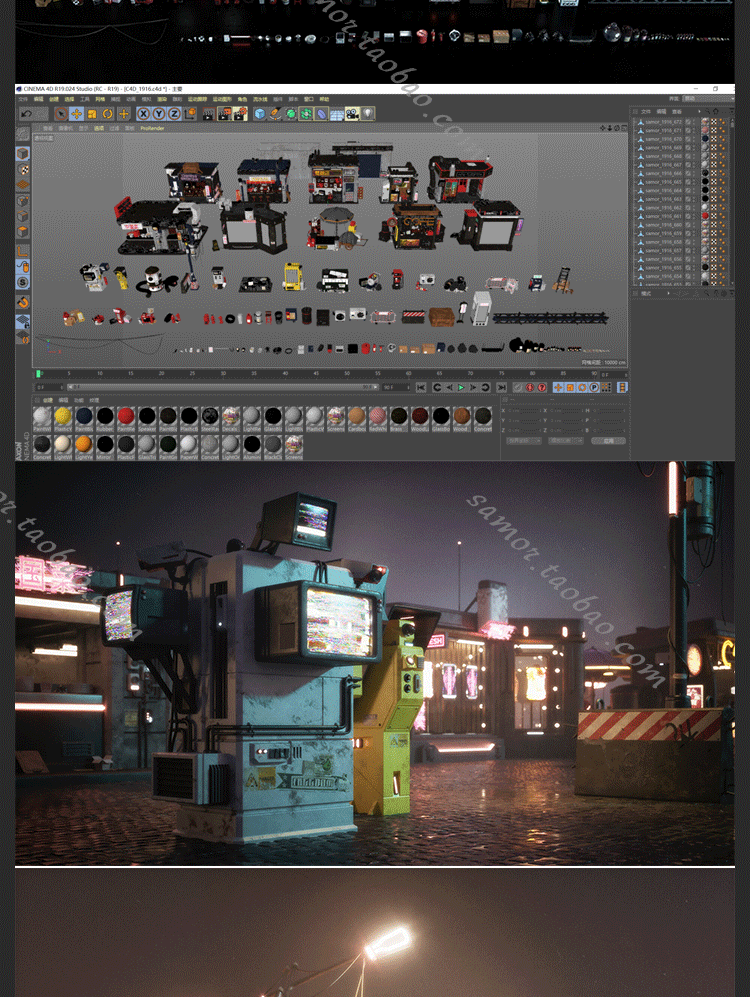Select Texture mode checker icon in left sidebar
The width and height of the screenshot is (750, 997).
click(x=22, y=169)
